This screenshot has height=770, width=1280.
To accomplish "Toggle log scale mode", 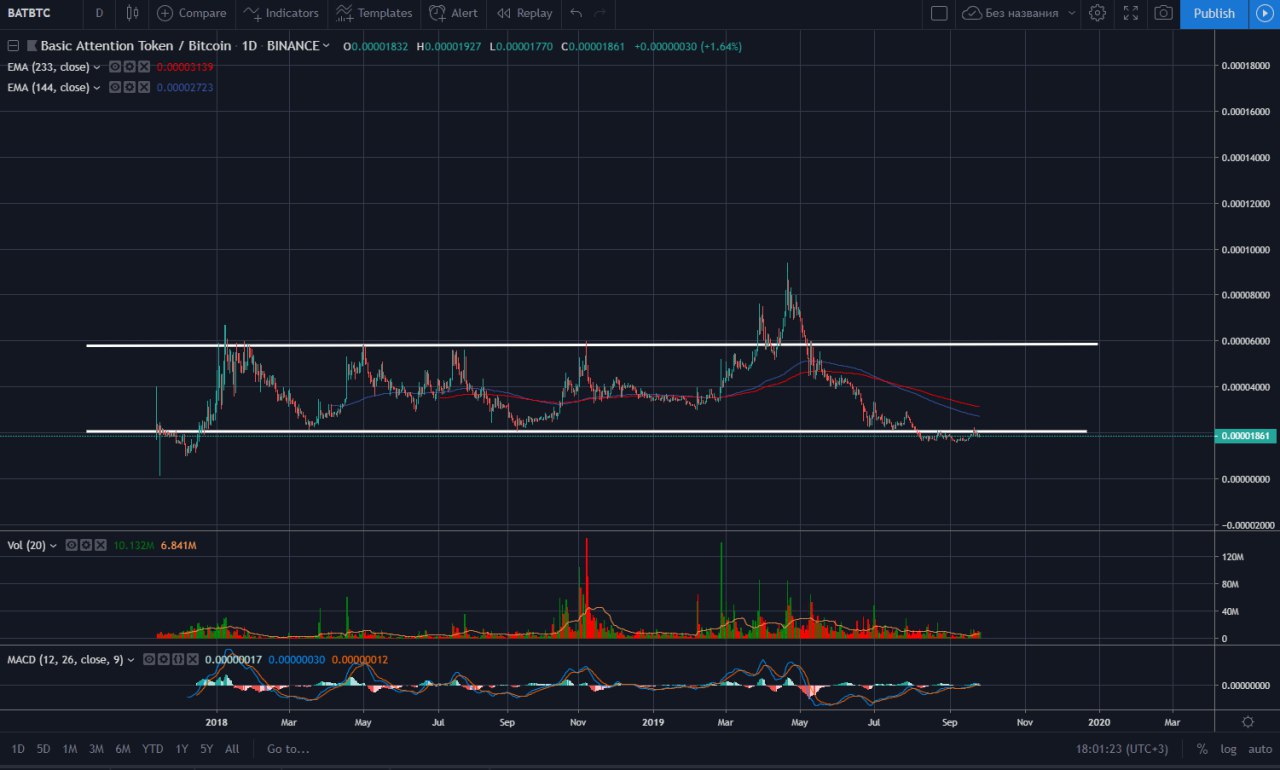I will pyautogui.click(x=1227, y=749).
